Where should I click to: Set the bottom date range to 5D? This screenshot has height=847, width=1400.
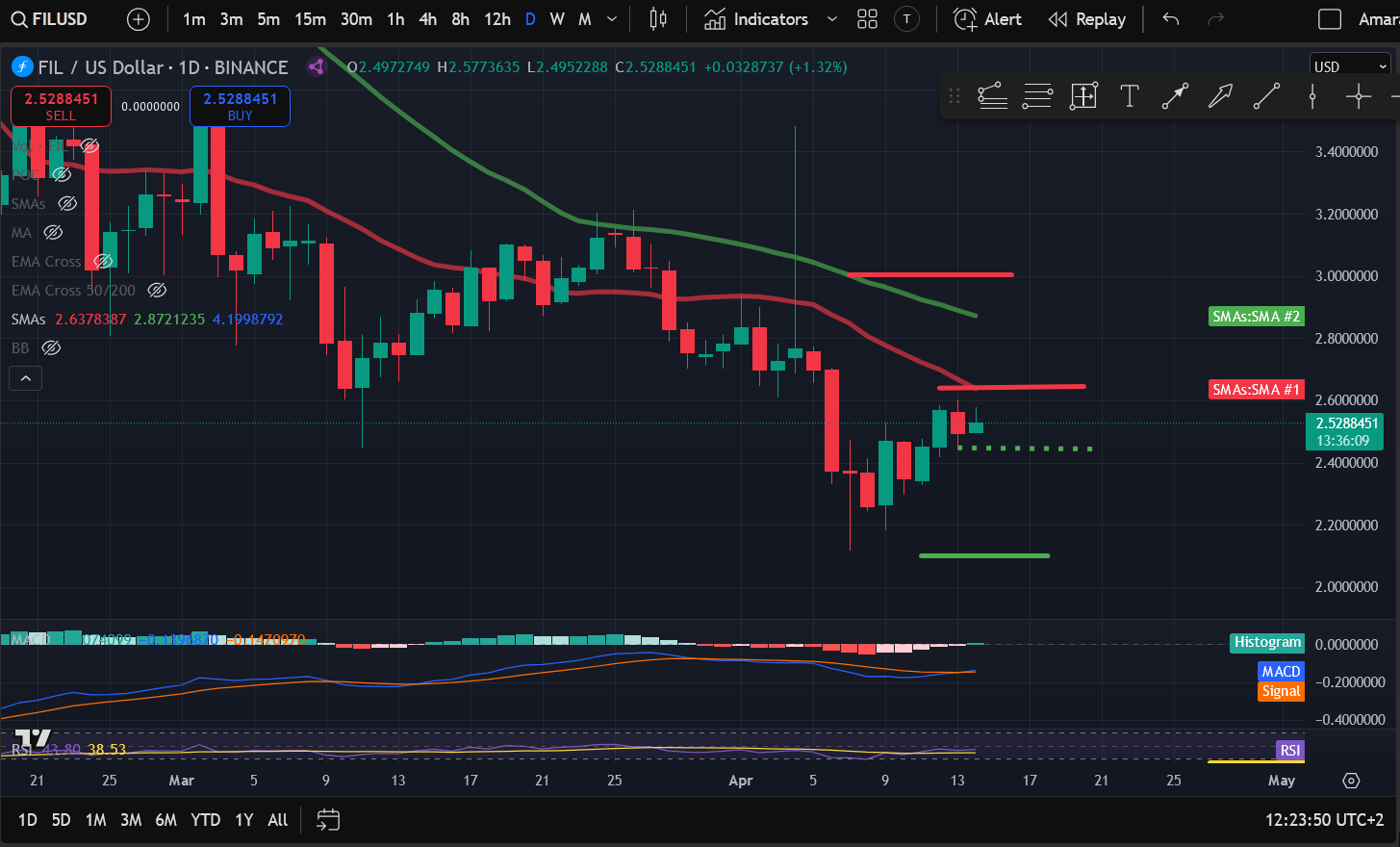(61, 820)
